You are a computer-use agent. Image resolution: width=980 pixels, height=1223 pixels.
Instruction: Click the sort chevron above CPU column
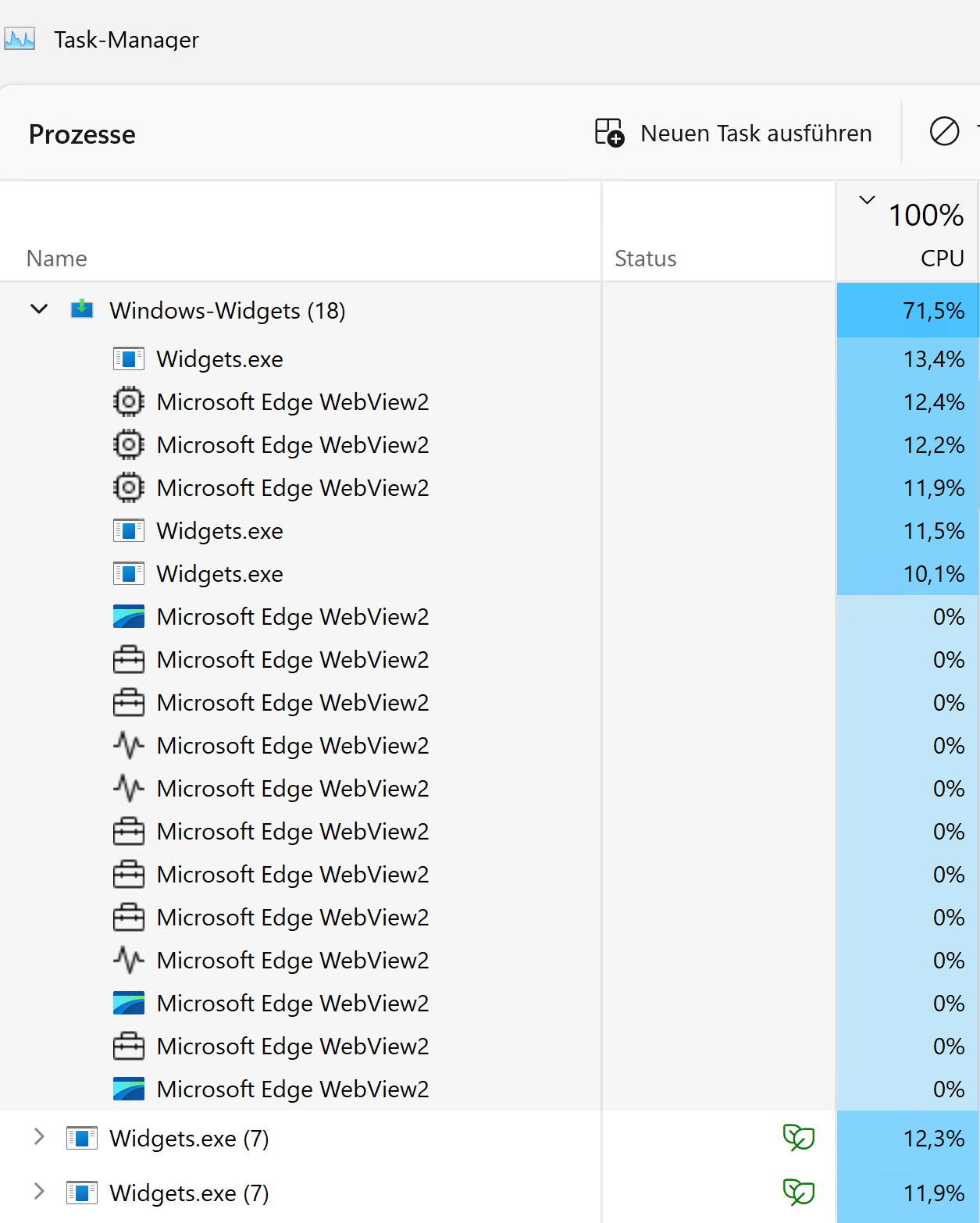(x=867, y=200)
